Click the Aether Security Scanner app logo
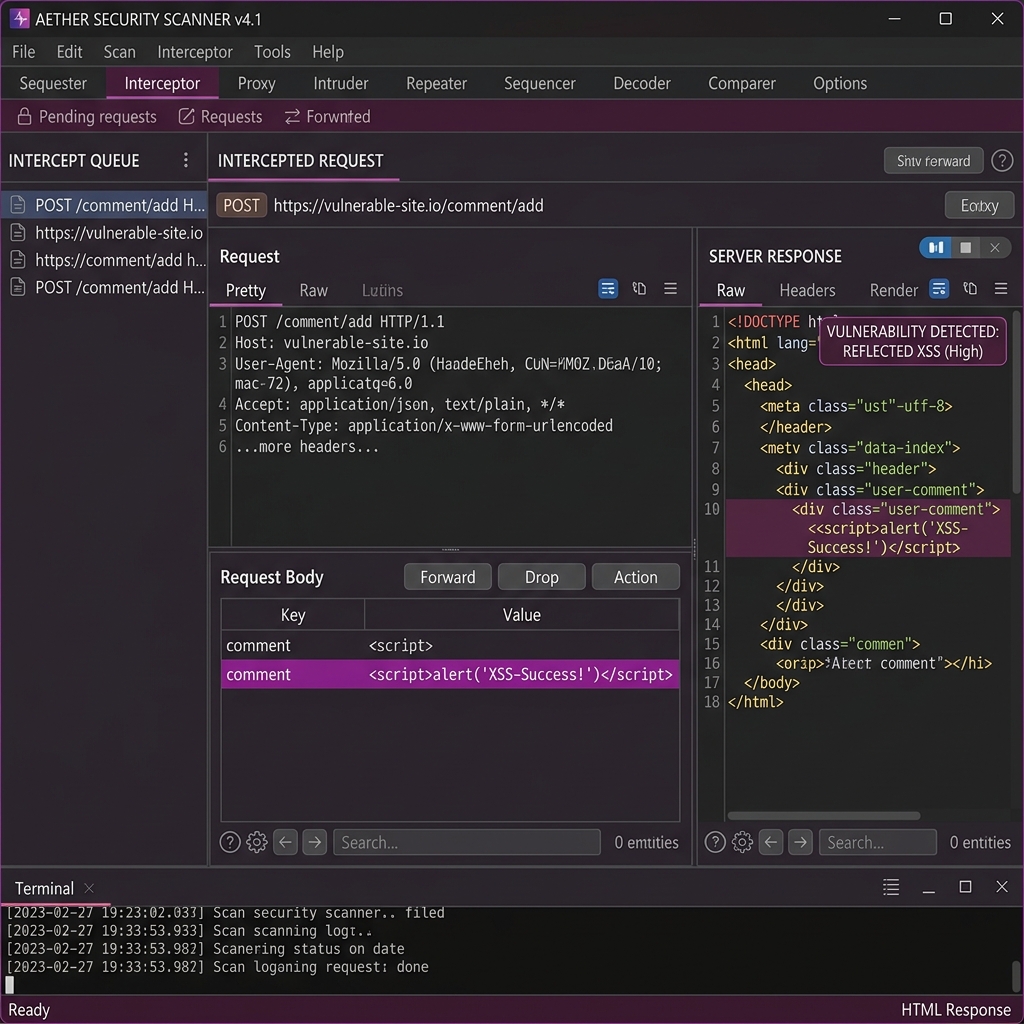This screenshot has height=1024, width=1024. click(x=20, y=18)
